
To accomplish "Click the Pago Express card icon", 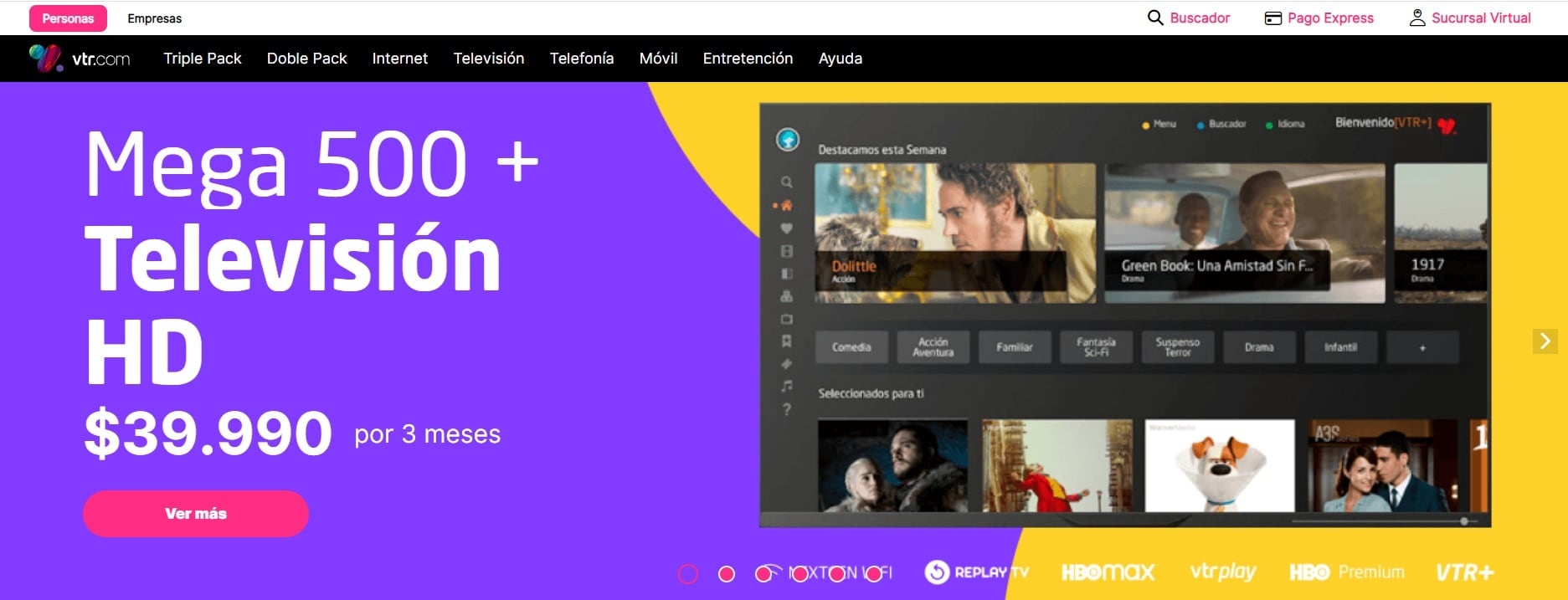I will click(x=1272, y=18).
